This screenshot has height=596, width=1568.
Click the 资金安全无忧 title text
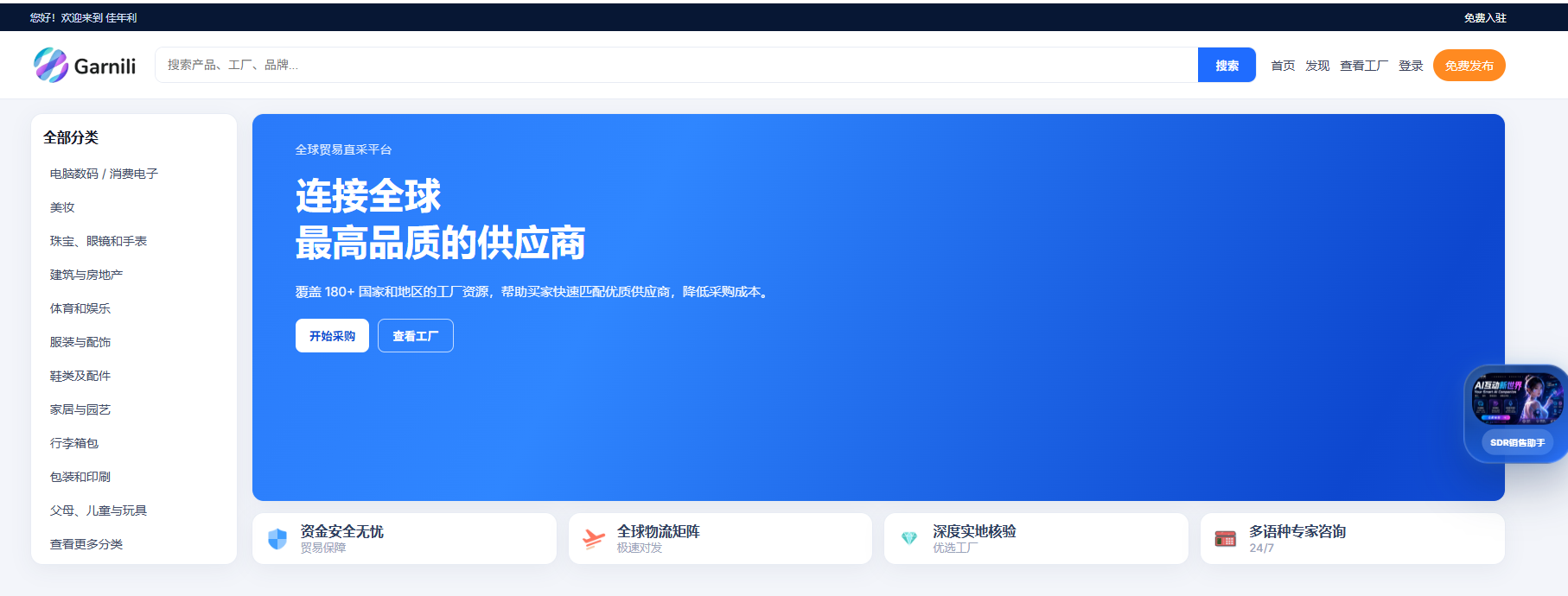click(x=341, y=531)
